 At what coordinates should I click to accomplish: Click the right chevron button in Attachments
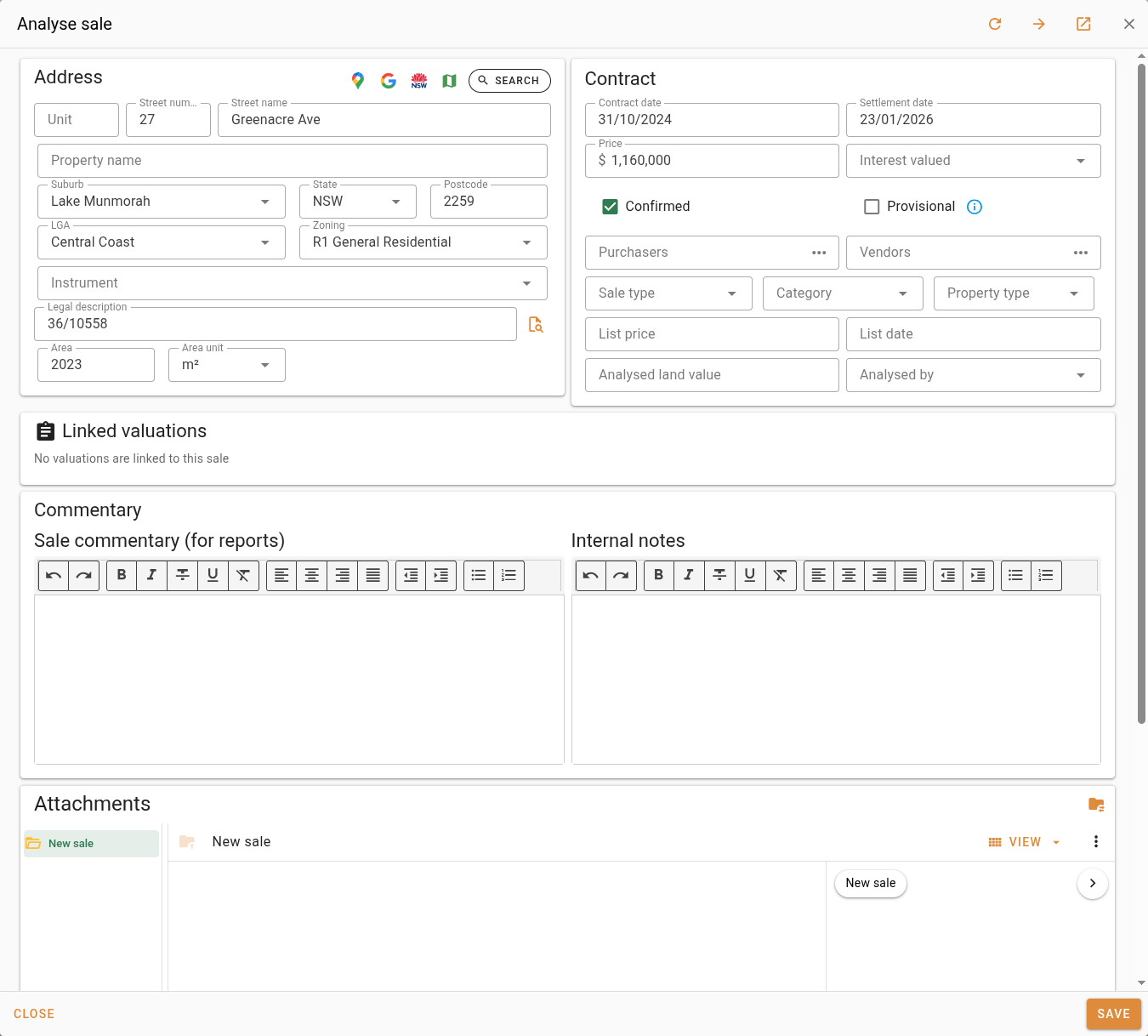1093,884
